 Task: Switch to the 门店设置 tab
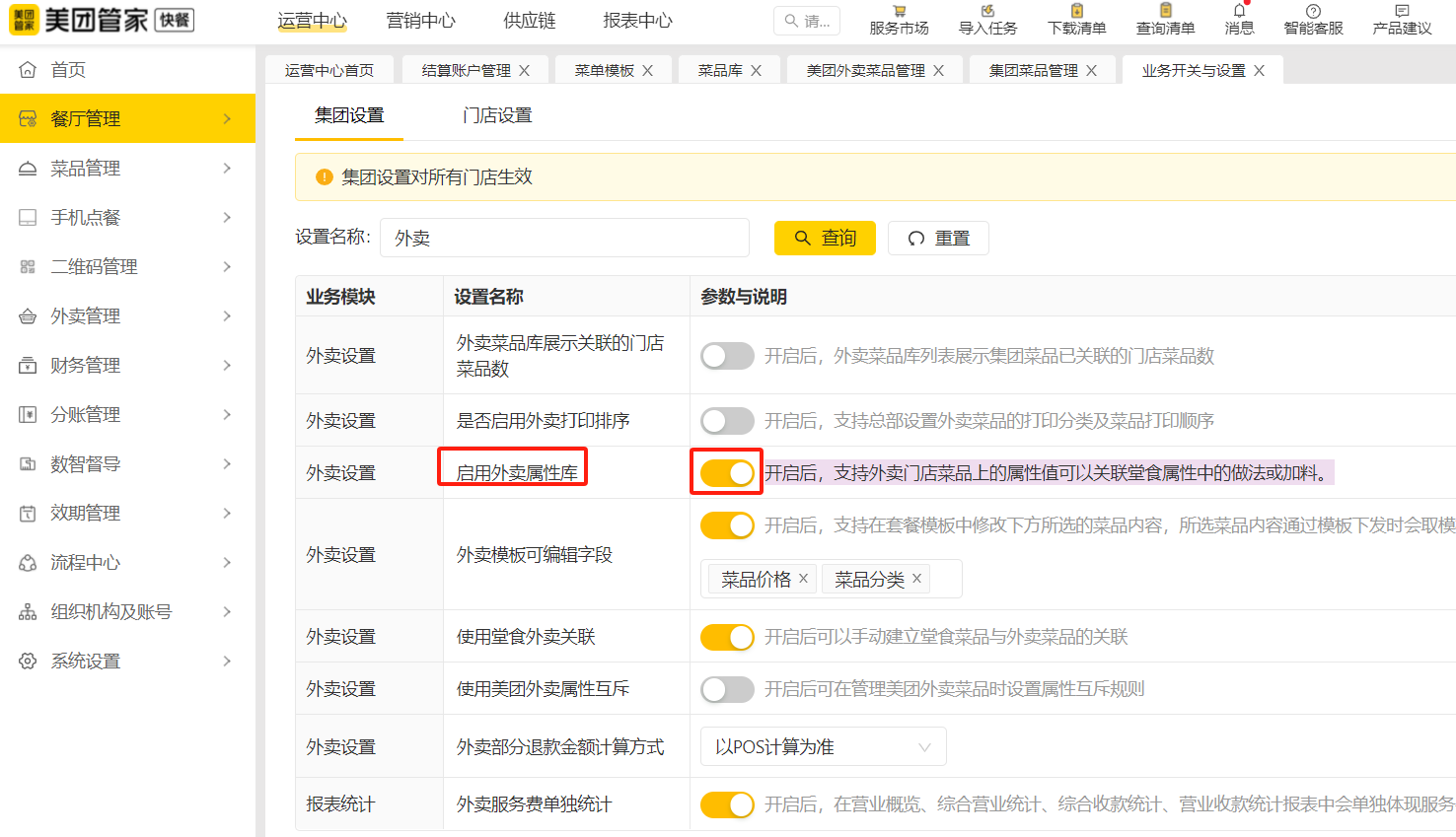497,116
